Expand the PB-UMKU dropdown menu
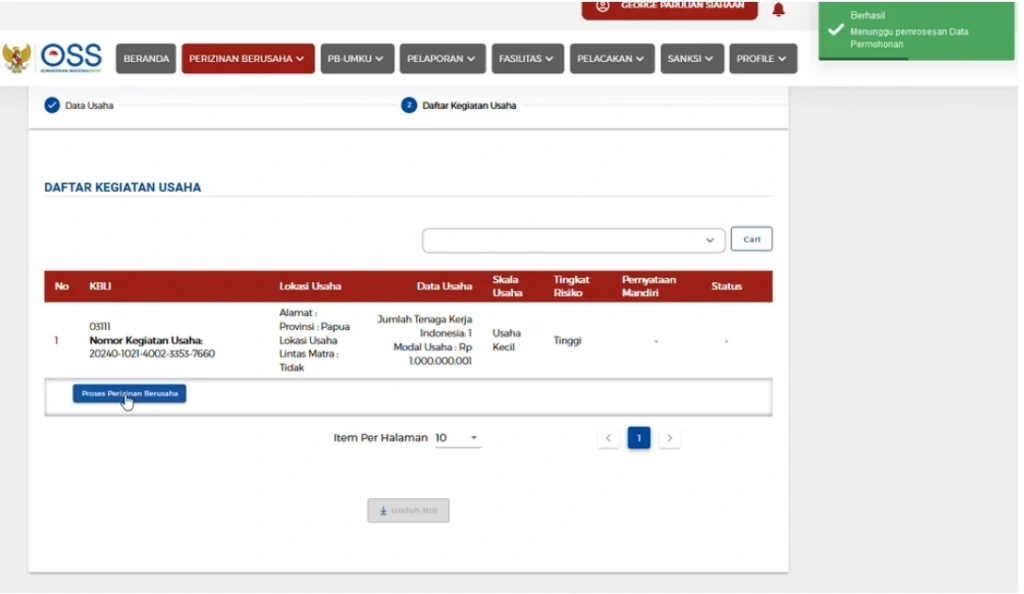The height and width of the screenshot is (594, 1024). click(x=356, y=59)
